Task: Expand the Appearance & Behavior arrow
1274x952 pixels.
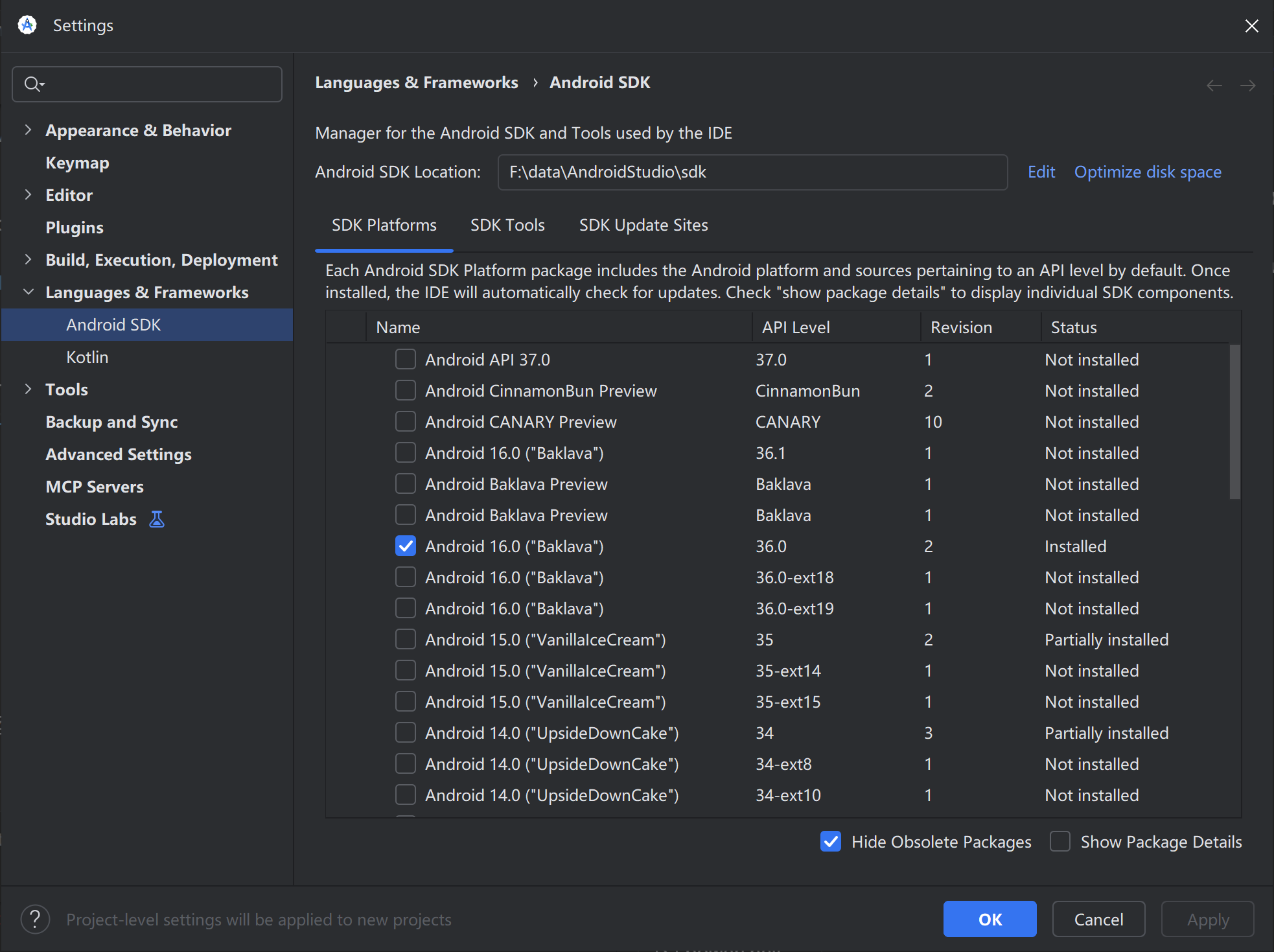Action: 28,130
